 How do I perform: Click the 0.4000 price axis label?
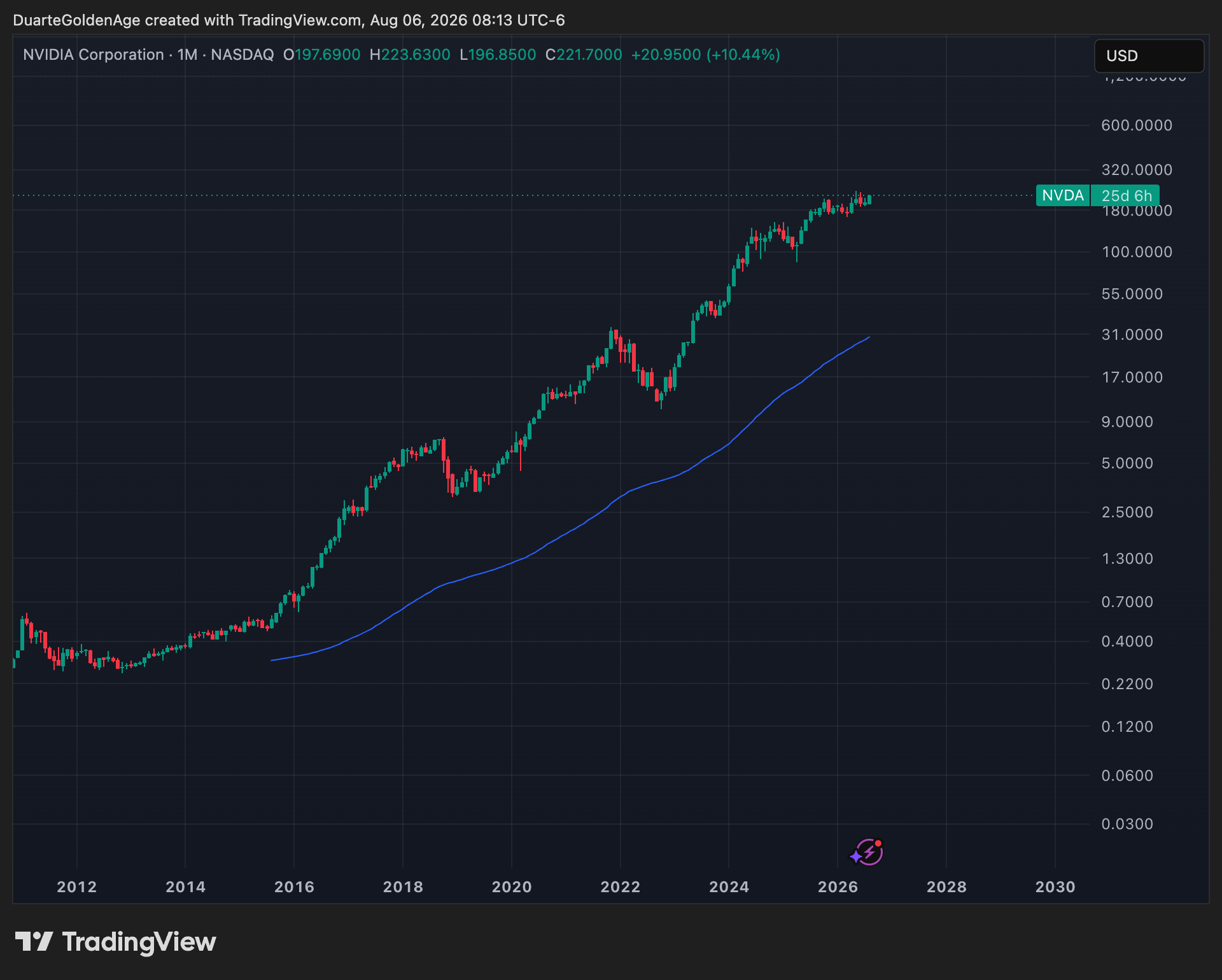click(1127, 641)
